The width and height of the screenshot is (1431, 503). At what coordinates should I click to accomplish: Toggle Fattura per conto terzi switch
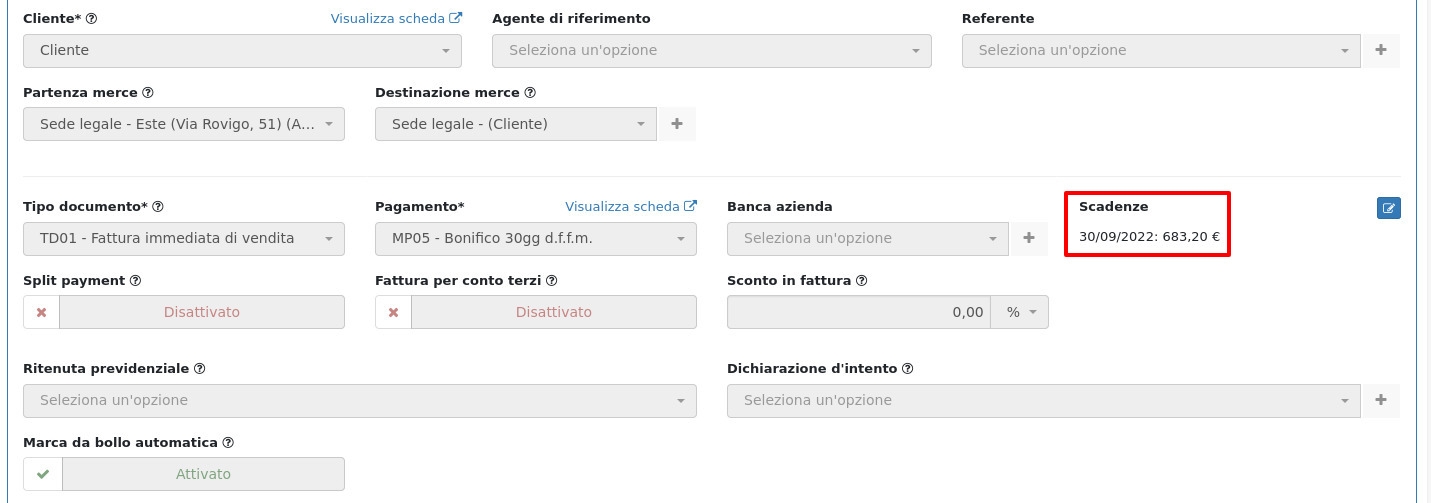535,312
